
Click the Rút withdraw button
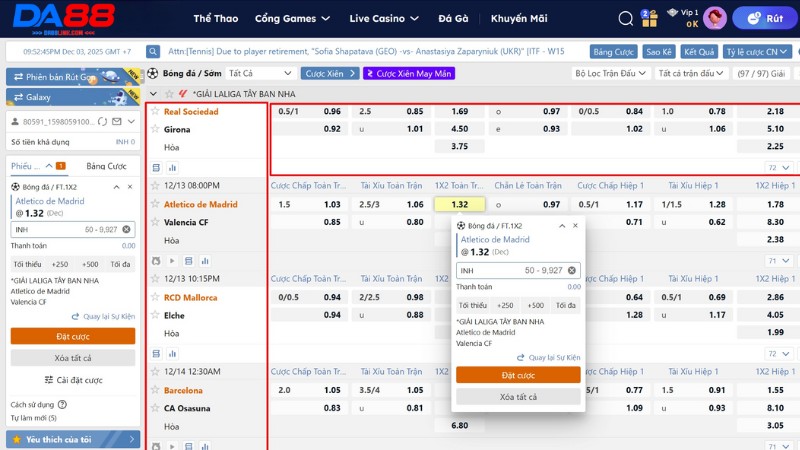[x=764, y=18]
